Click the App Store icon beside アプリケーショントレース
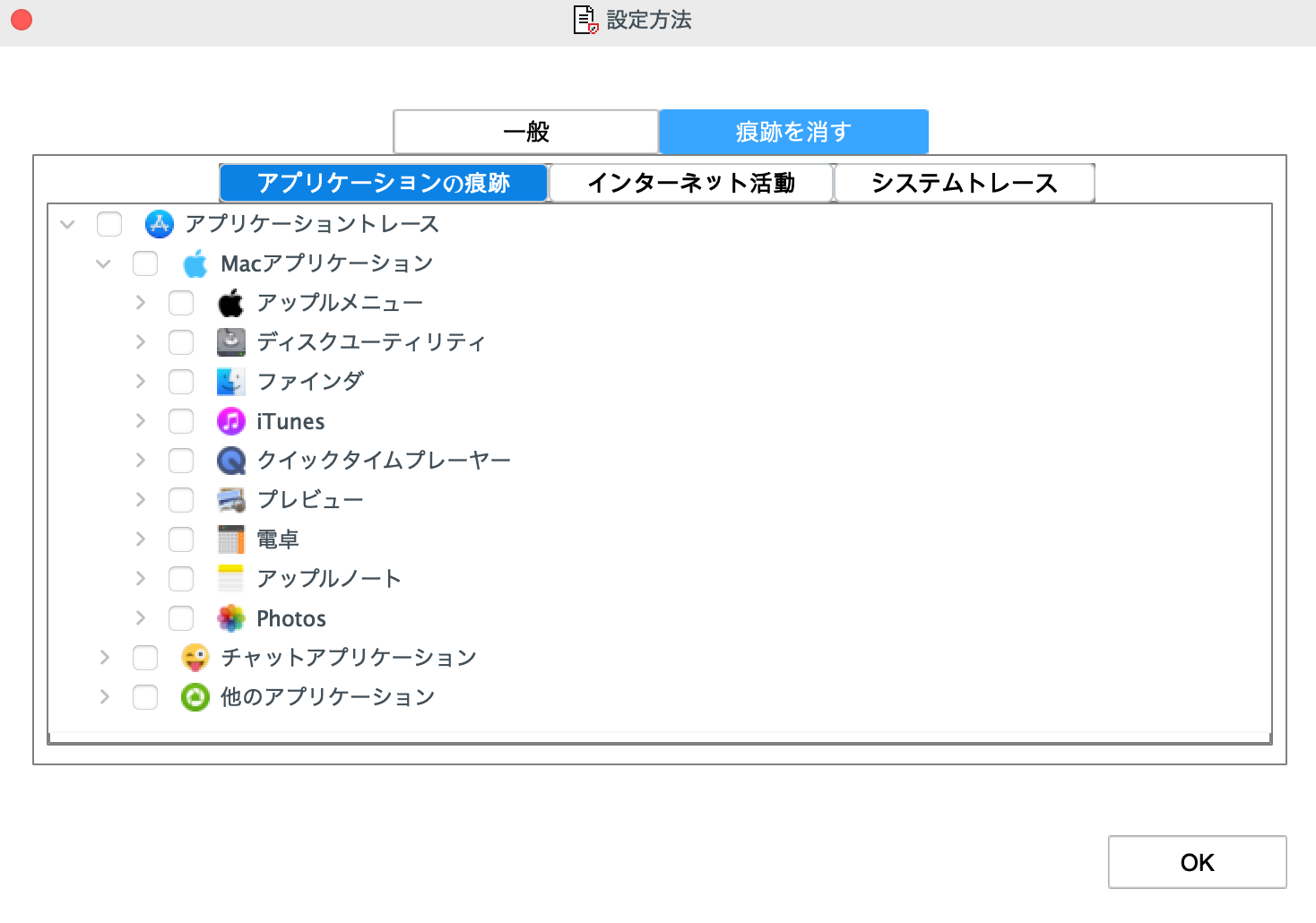The width and height of the screenshot is (1316, 923). (x=160, y=224)
